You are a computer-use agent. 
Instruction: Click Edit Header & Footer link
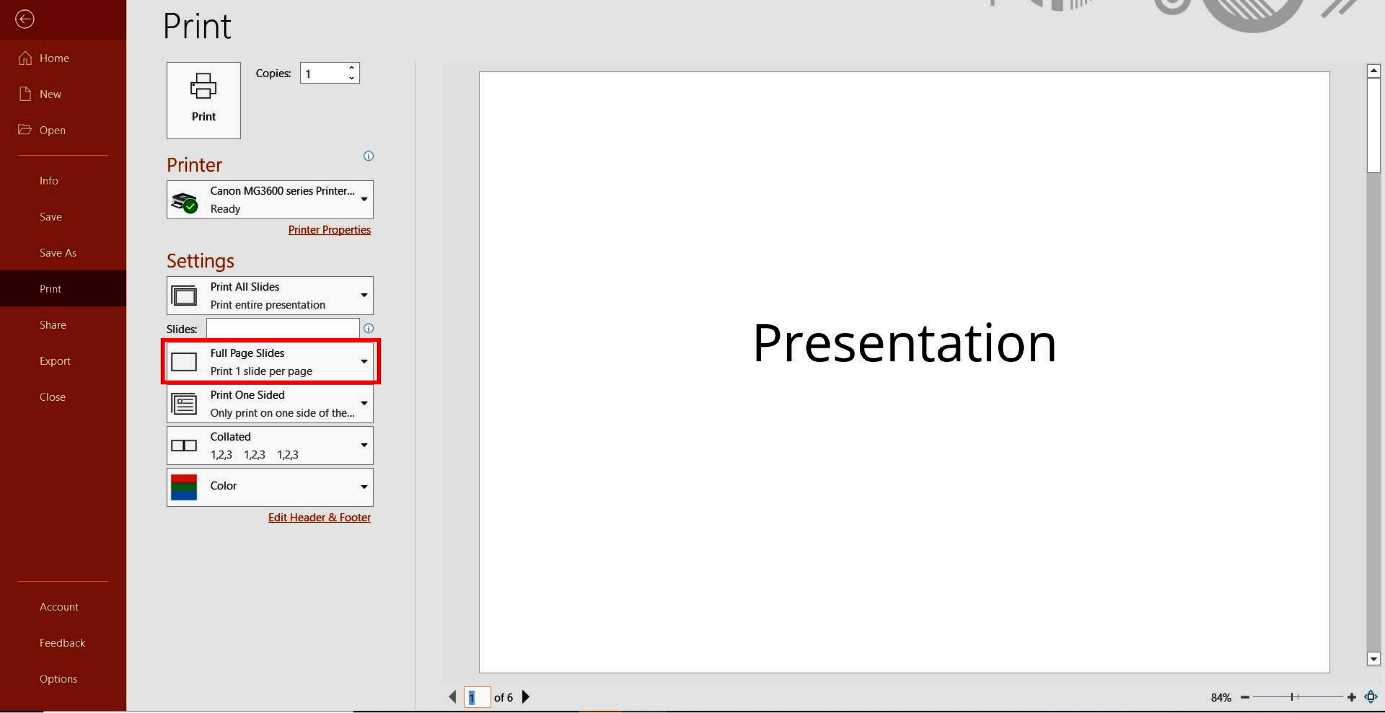pos(319,517)
